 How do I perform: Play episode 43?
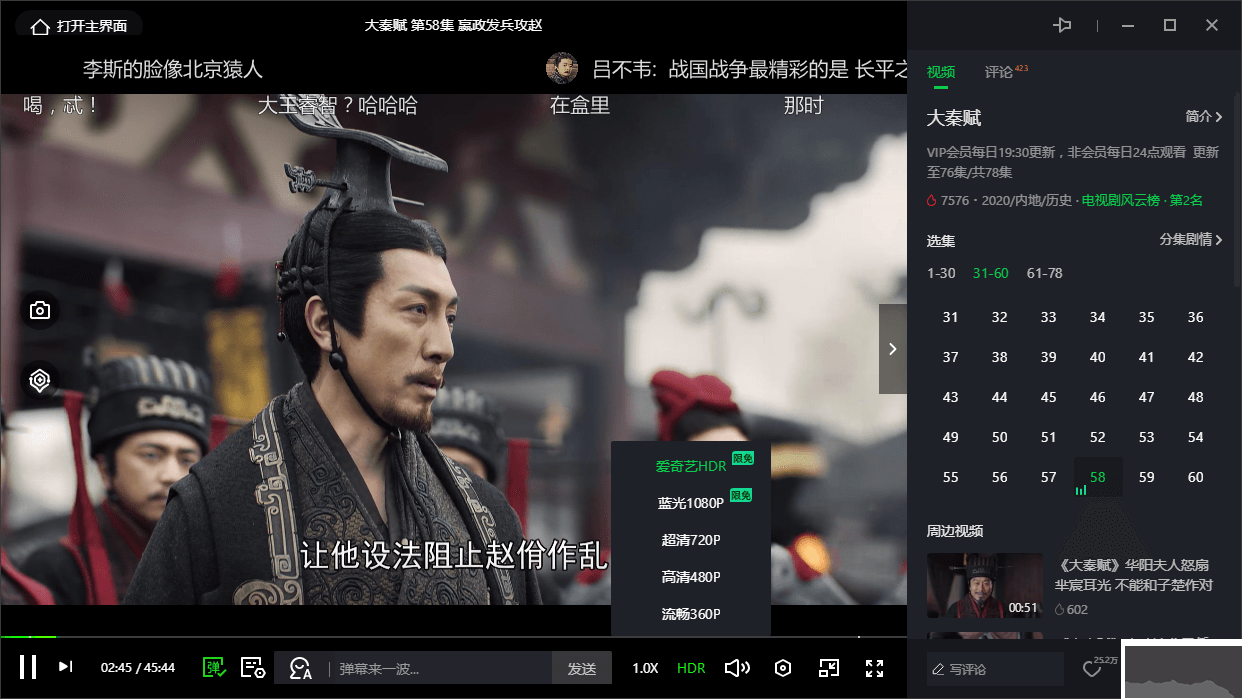pyautogui.click(x=951, y=397)
